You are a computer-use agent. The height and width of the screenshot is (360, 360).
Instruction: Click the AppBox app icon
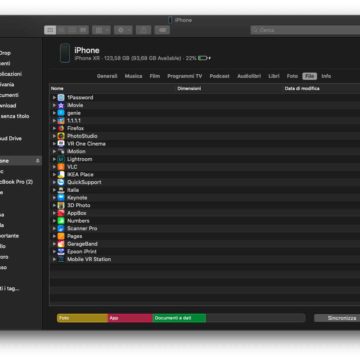(x=61, y=213)
